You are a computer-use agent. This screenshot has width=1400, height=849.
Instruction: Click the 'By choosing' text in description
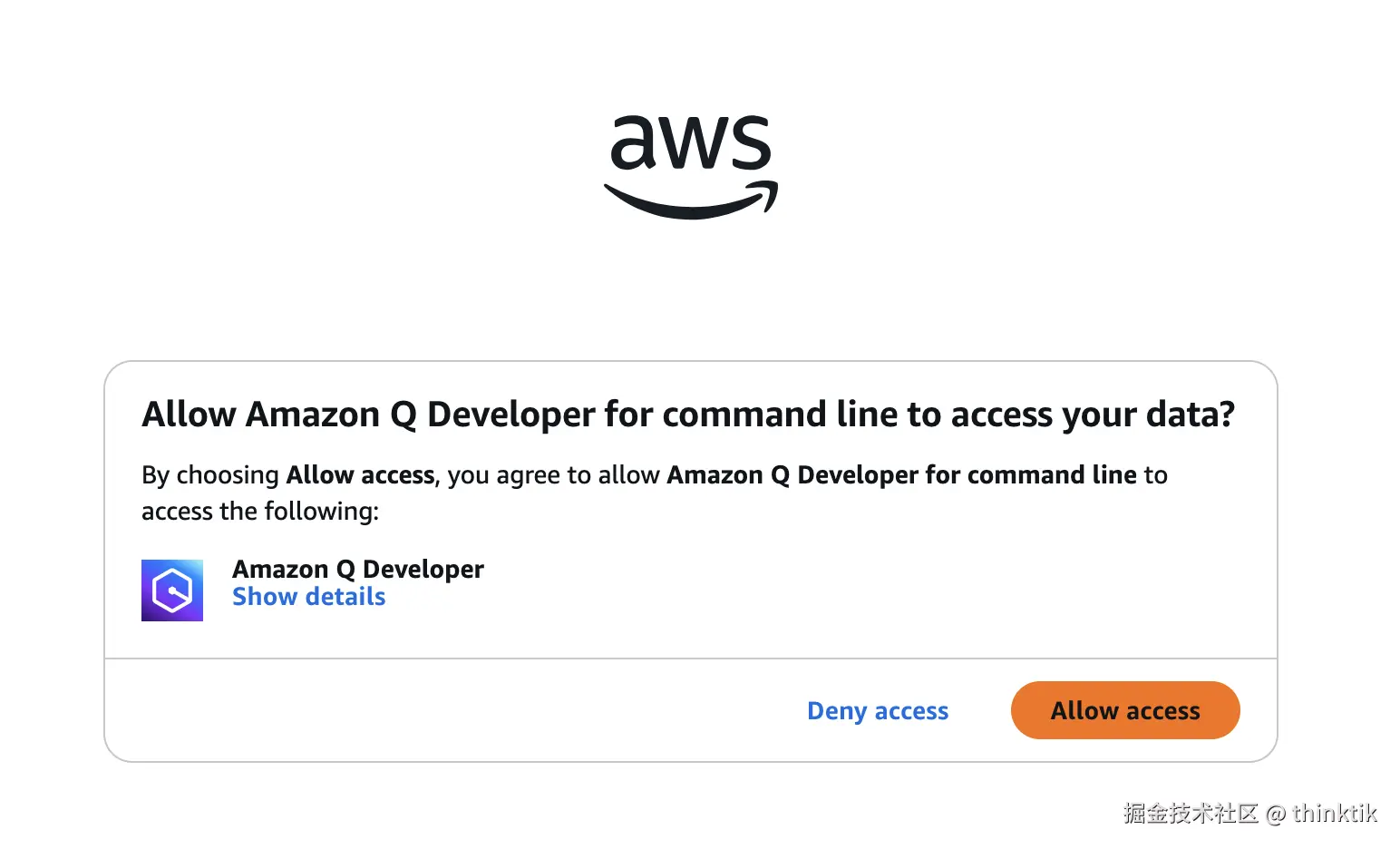(210, 475)
